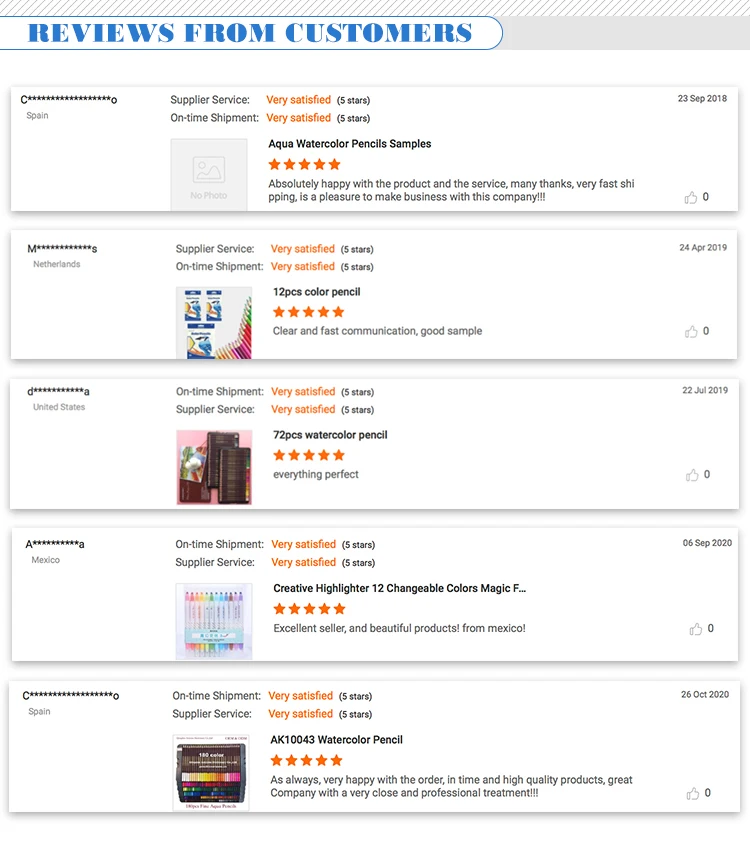Open Aqua Watercolor Pencils Samples product title
Screen dimensions: 750x842
click(349, 144)
